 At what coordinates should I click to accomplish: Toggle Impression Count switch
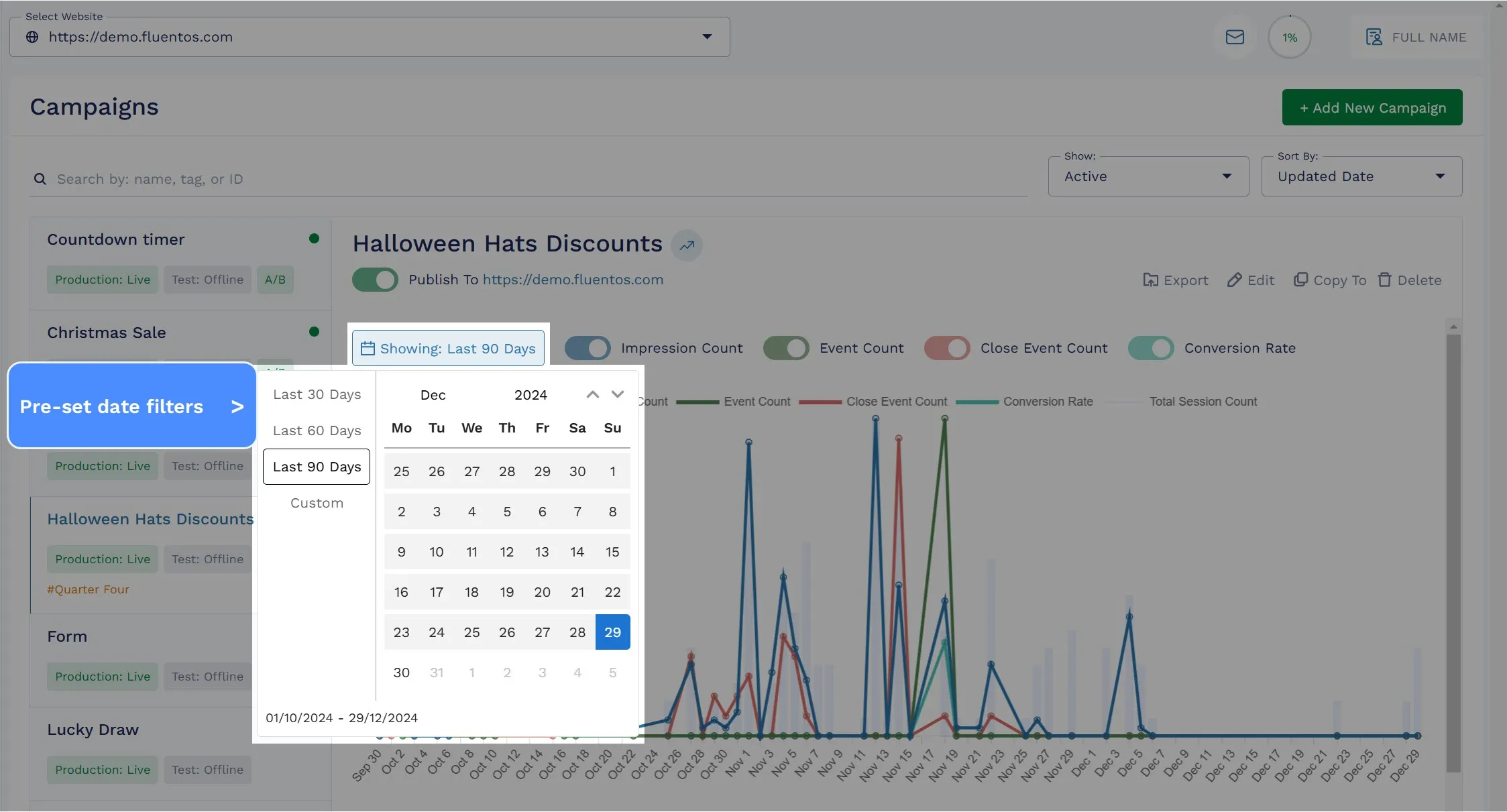[588, 348]
